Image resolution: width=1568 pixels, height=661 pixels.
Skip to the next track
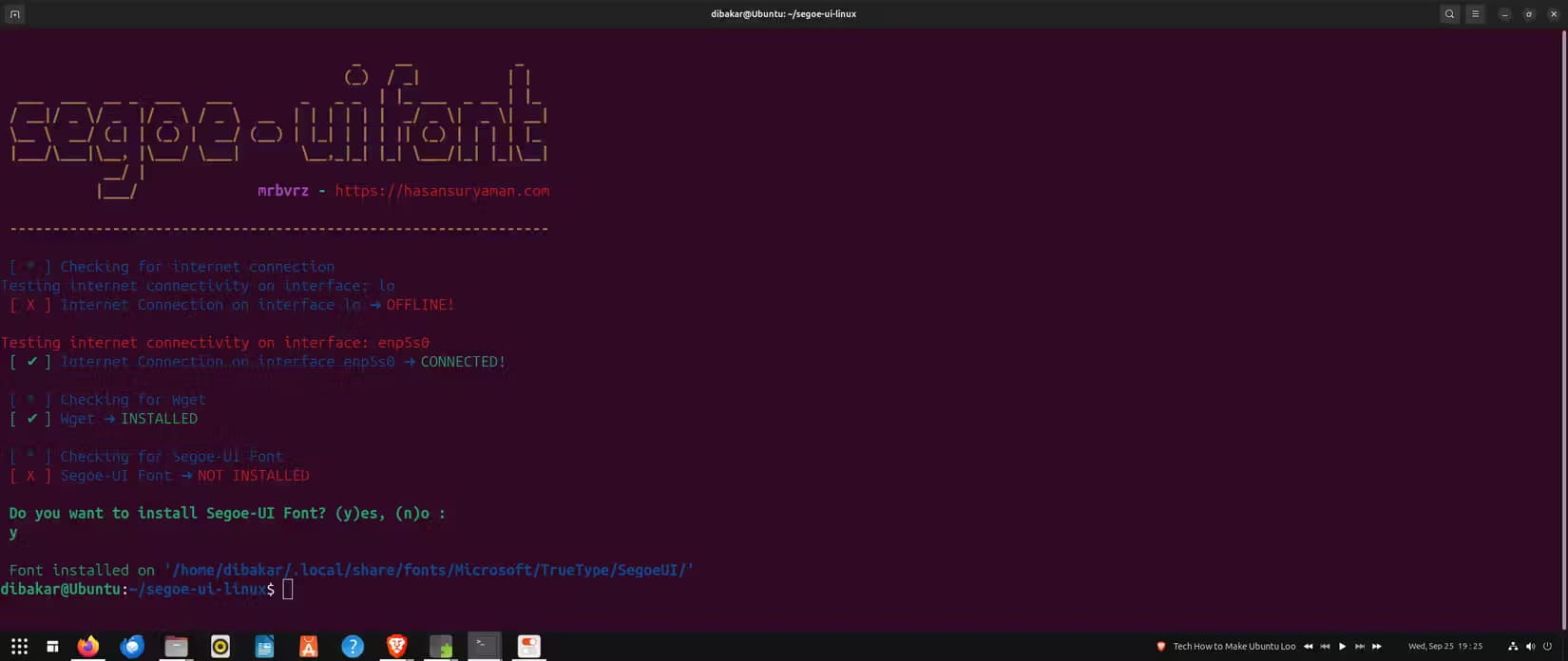[x=1360, y=647]
